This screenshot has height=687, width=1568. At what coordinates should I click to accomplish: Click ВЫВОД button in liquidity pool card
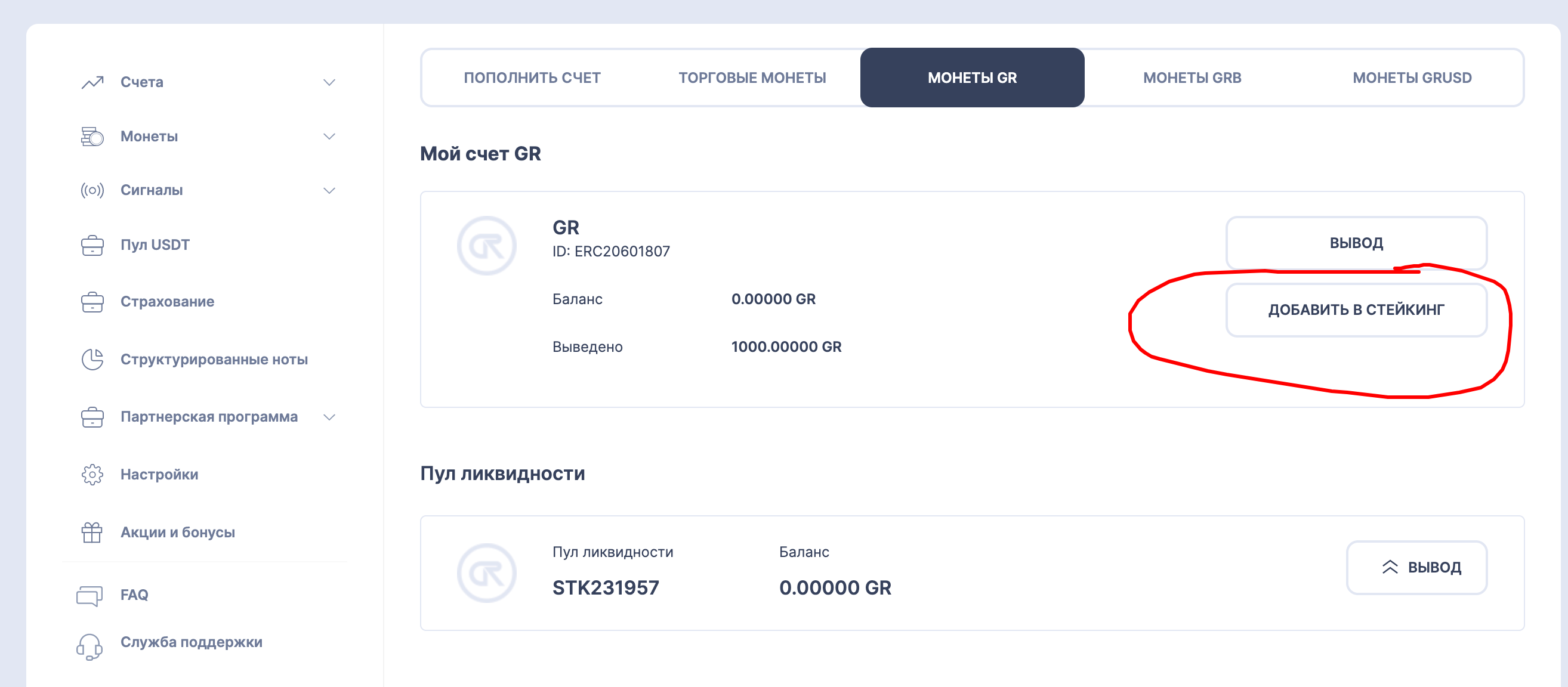pos(1416,567)
